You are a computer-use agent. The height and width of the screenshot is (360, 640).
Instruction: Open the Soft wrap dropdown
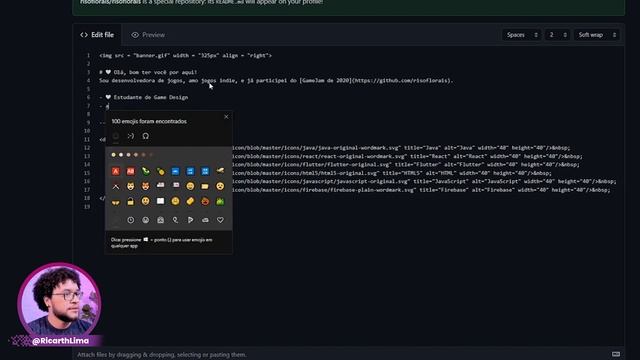(596, 35)
